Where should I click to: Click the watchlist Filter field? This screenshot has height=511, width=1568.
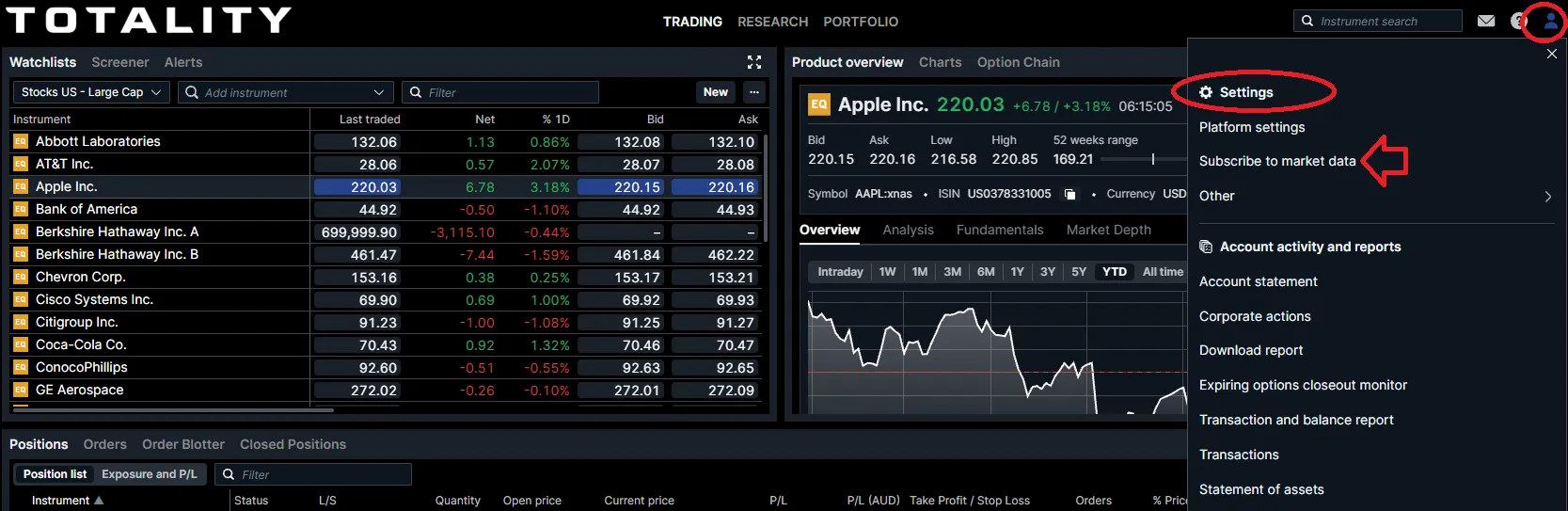point(500,92)
